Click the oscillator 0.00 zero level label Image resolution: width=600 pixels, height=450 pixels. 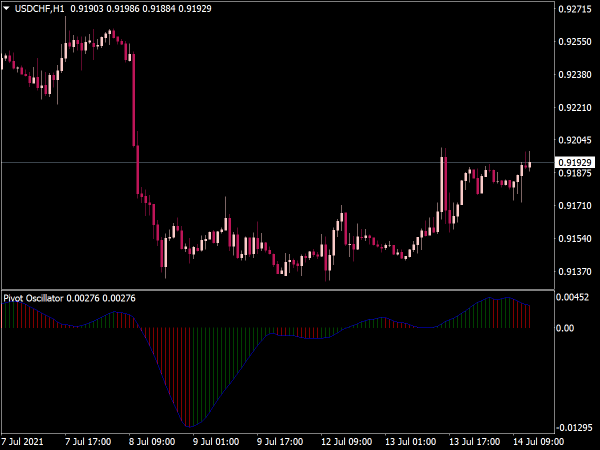565,328
